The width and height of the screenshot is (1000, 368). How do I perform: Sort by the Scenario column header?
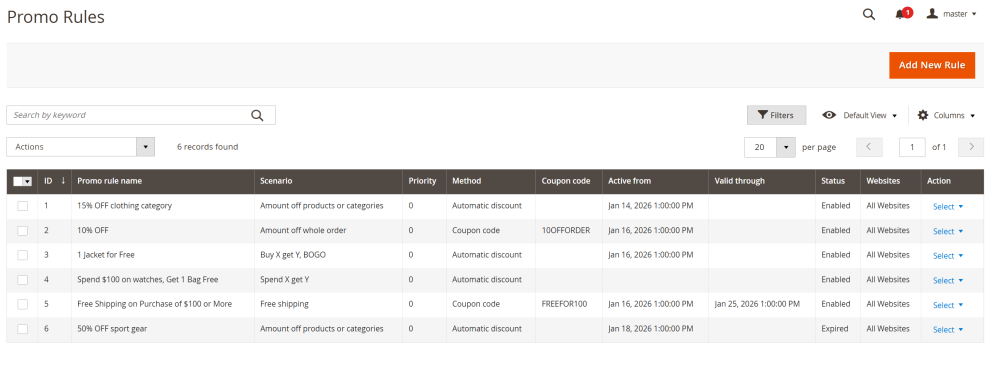328,181
